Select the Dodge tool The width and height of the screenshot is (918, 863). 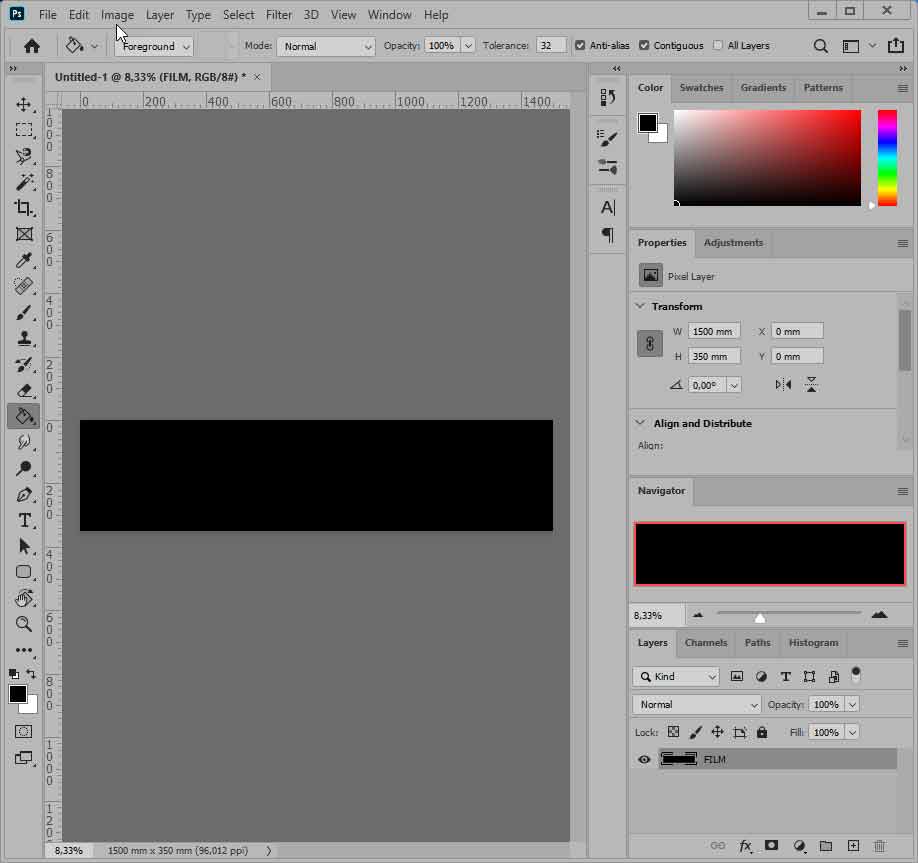click(23, 468)
